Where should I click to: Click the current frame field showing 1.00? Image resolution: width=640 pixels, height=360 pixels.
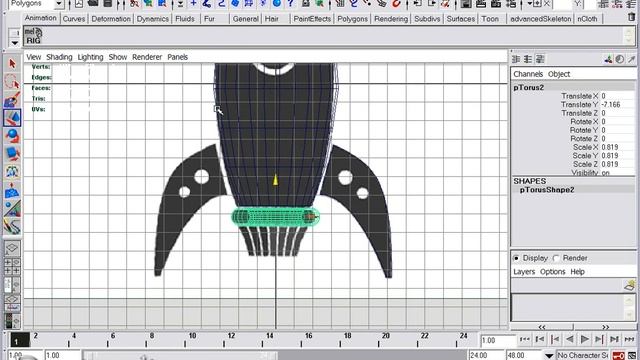[x=498, y=340]
